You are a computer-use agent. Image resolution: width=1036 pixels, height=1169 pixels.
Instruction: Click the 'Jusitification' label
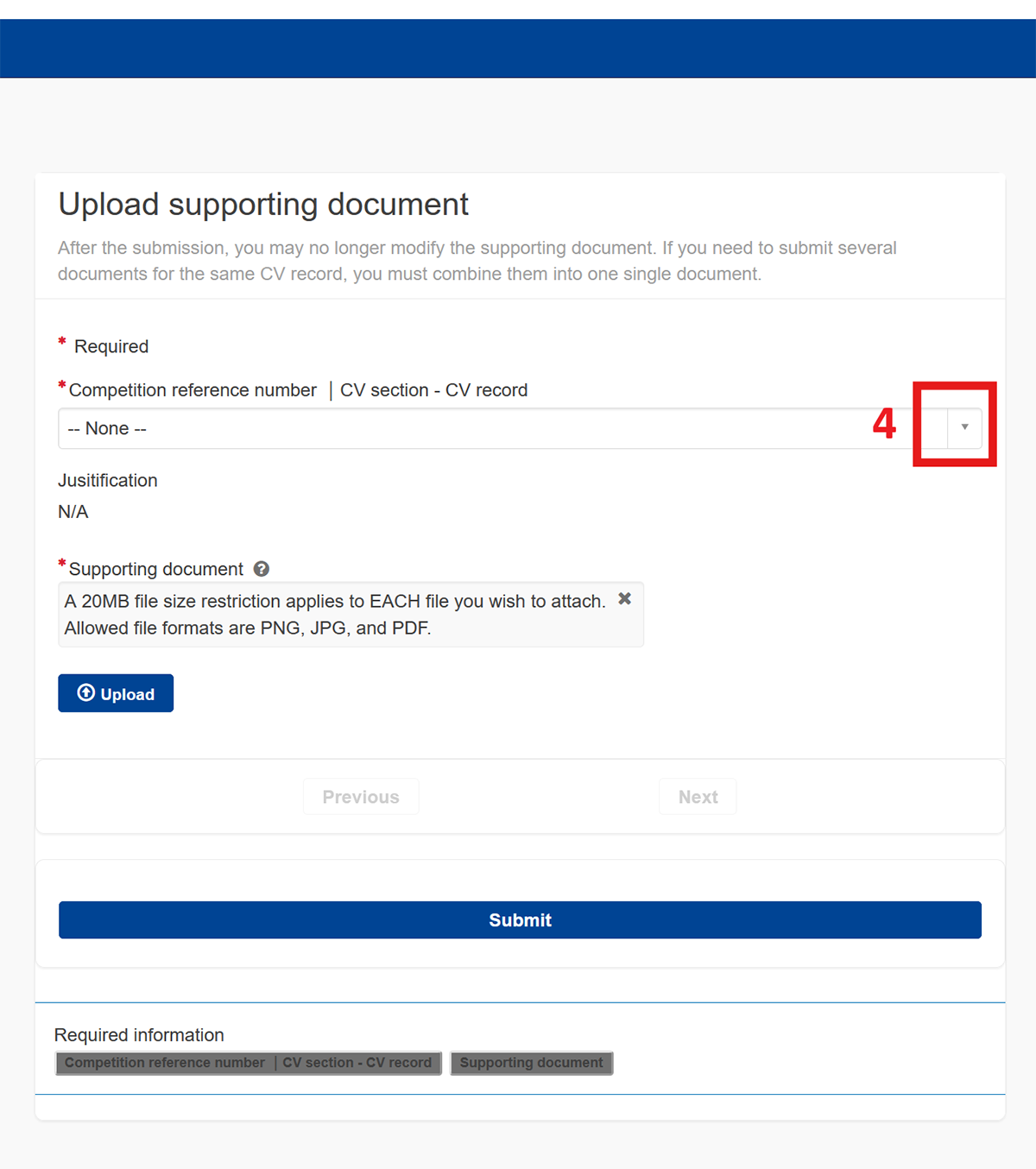pyautogui.click(x=108, y=481)
